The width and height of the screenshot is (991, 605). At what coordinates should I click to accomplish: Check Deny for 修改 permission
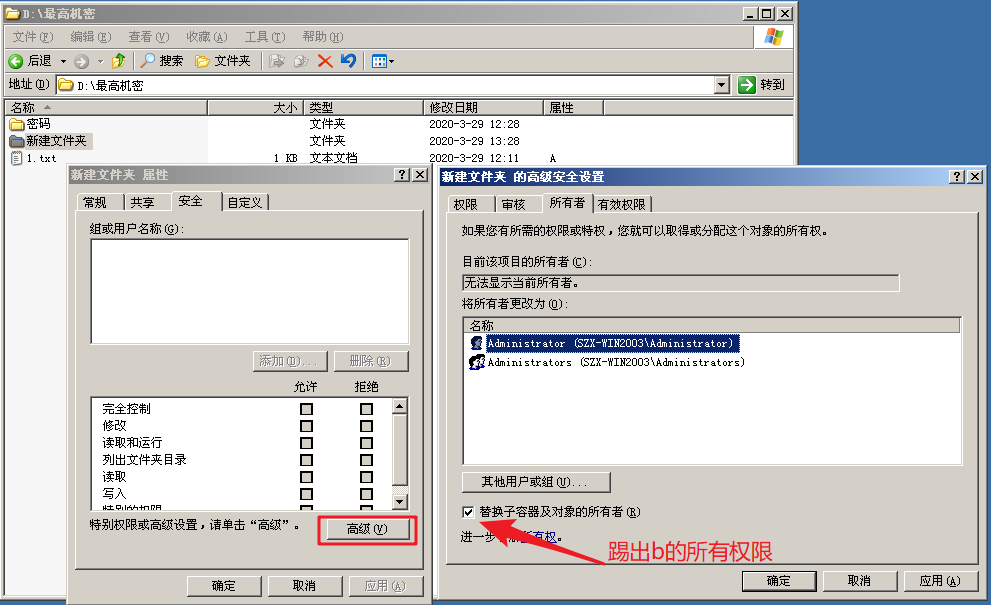(367, 426)
